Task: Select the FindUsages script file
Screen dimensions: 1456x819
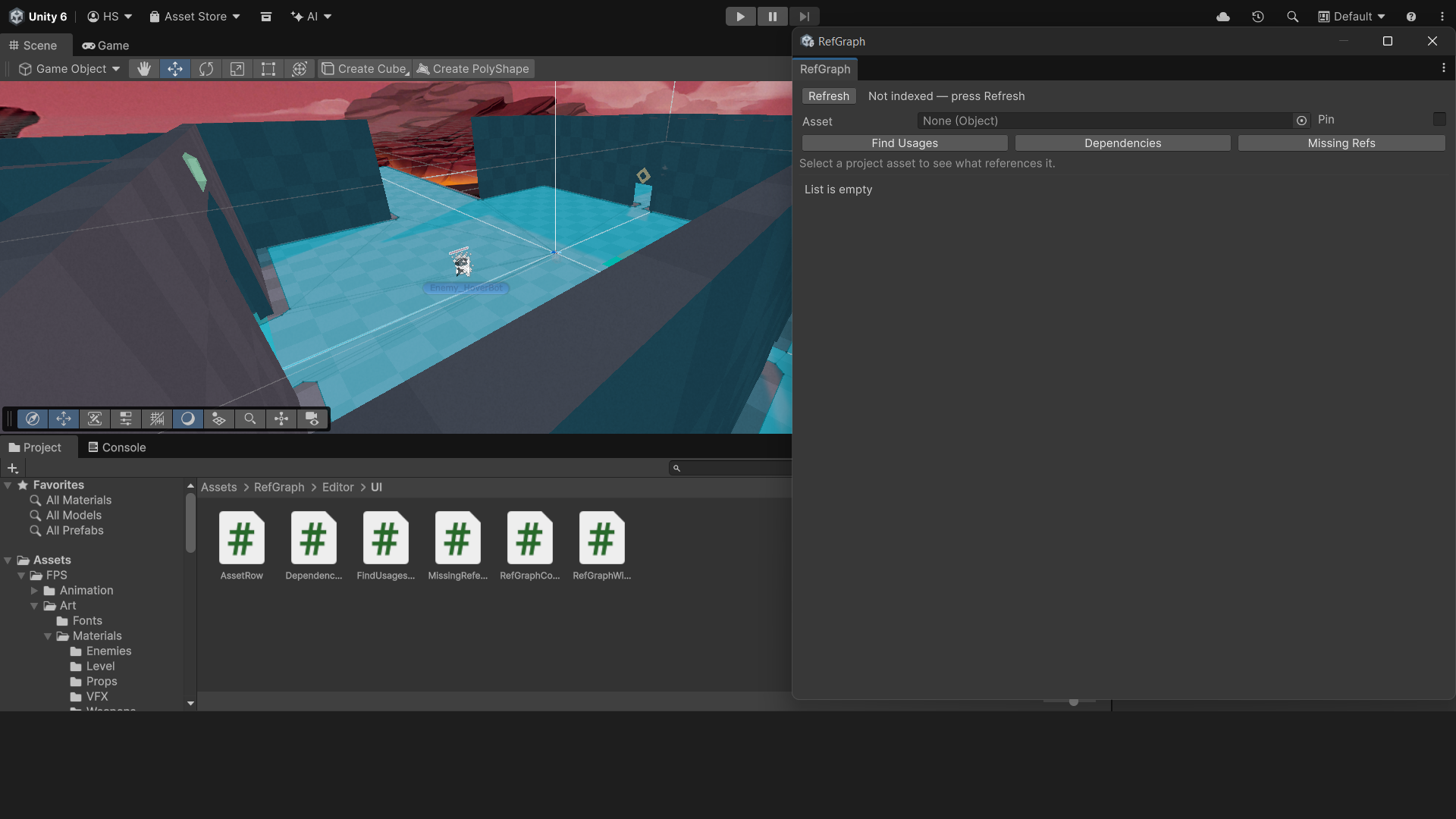Action: (386, 546)
